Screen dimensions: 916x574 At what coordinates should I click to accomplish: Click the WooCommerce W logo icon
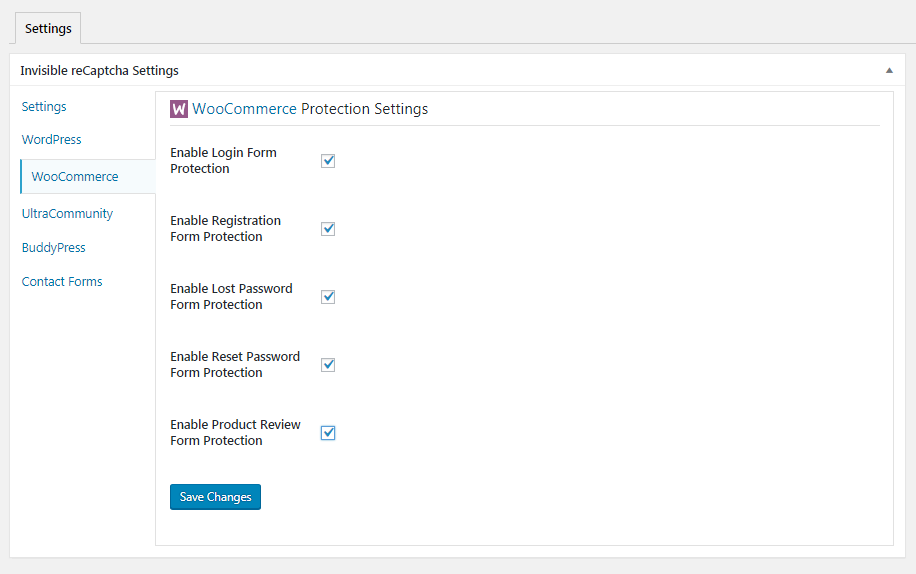(179, 109)
